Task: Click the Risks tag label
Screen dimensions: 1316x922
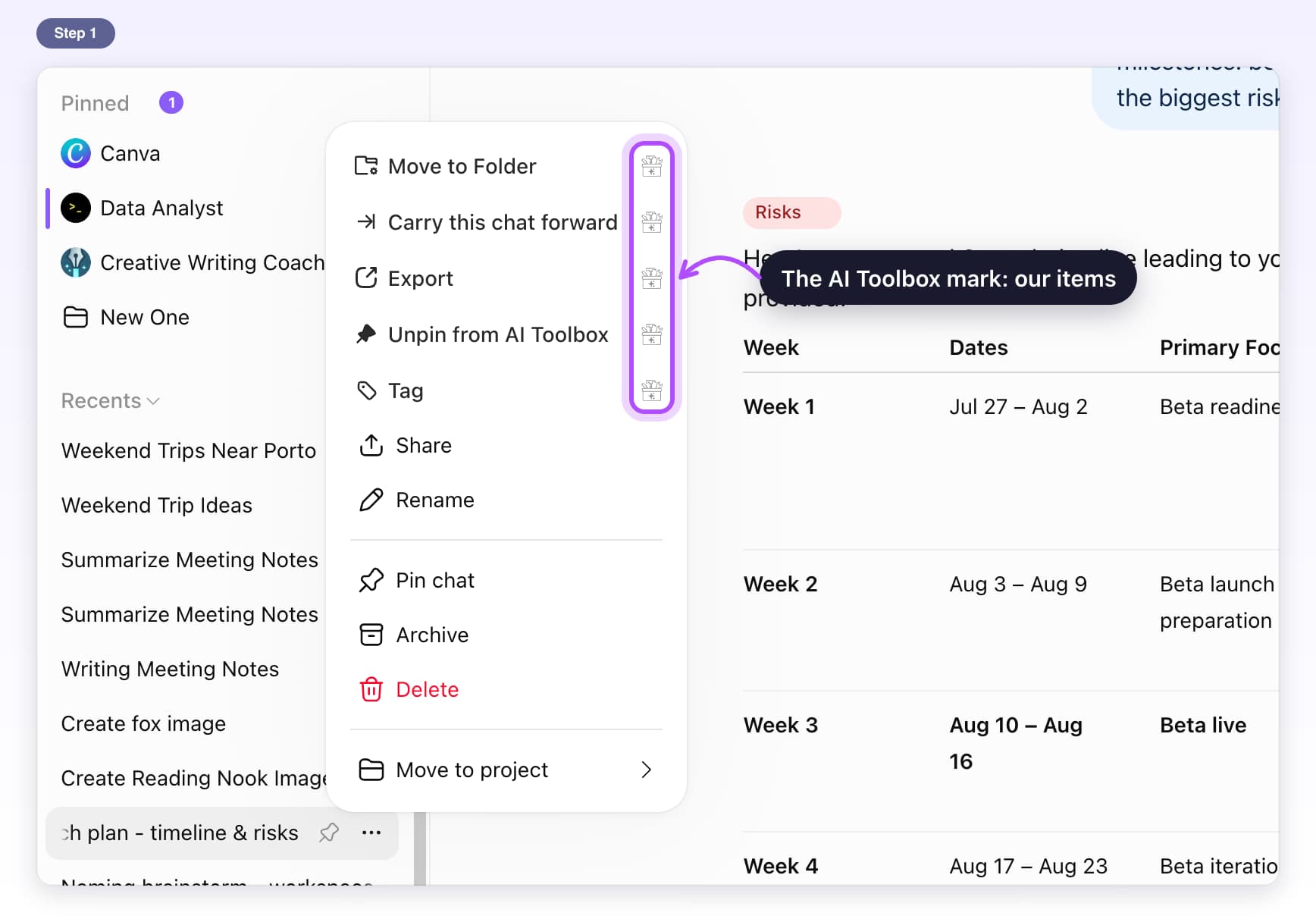Action: 791,212
